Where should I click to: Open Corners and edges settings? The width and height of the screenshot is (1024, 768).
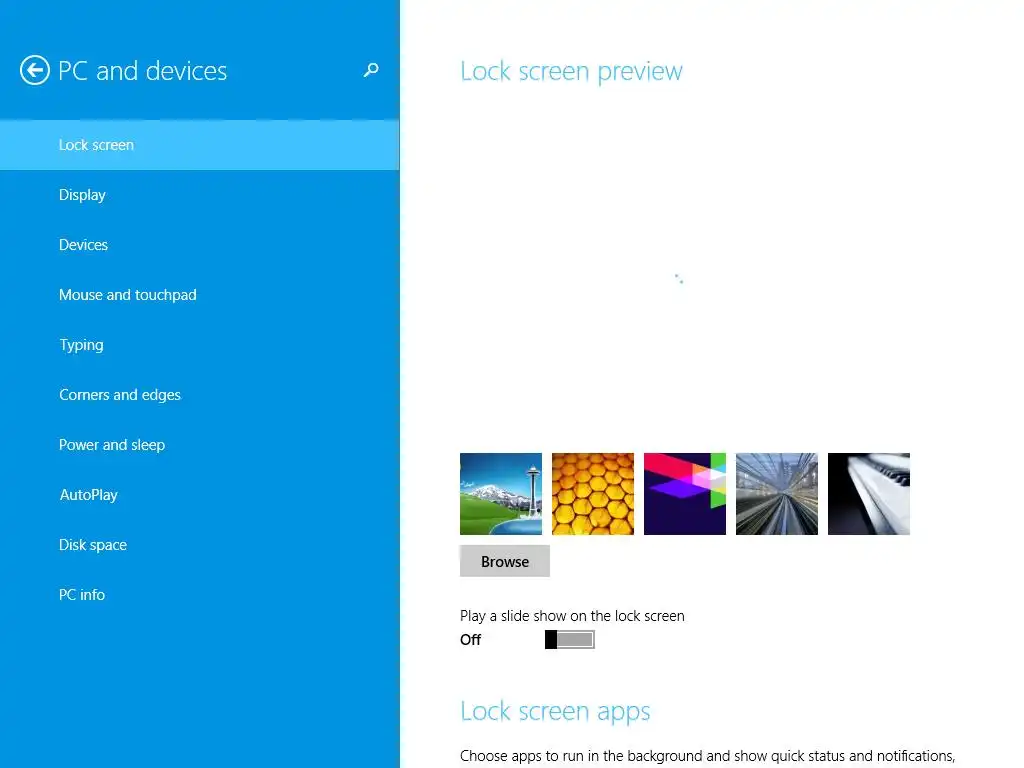[200, 394]
